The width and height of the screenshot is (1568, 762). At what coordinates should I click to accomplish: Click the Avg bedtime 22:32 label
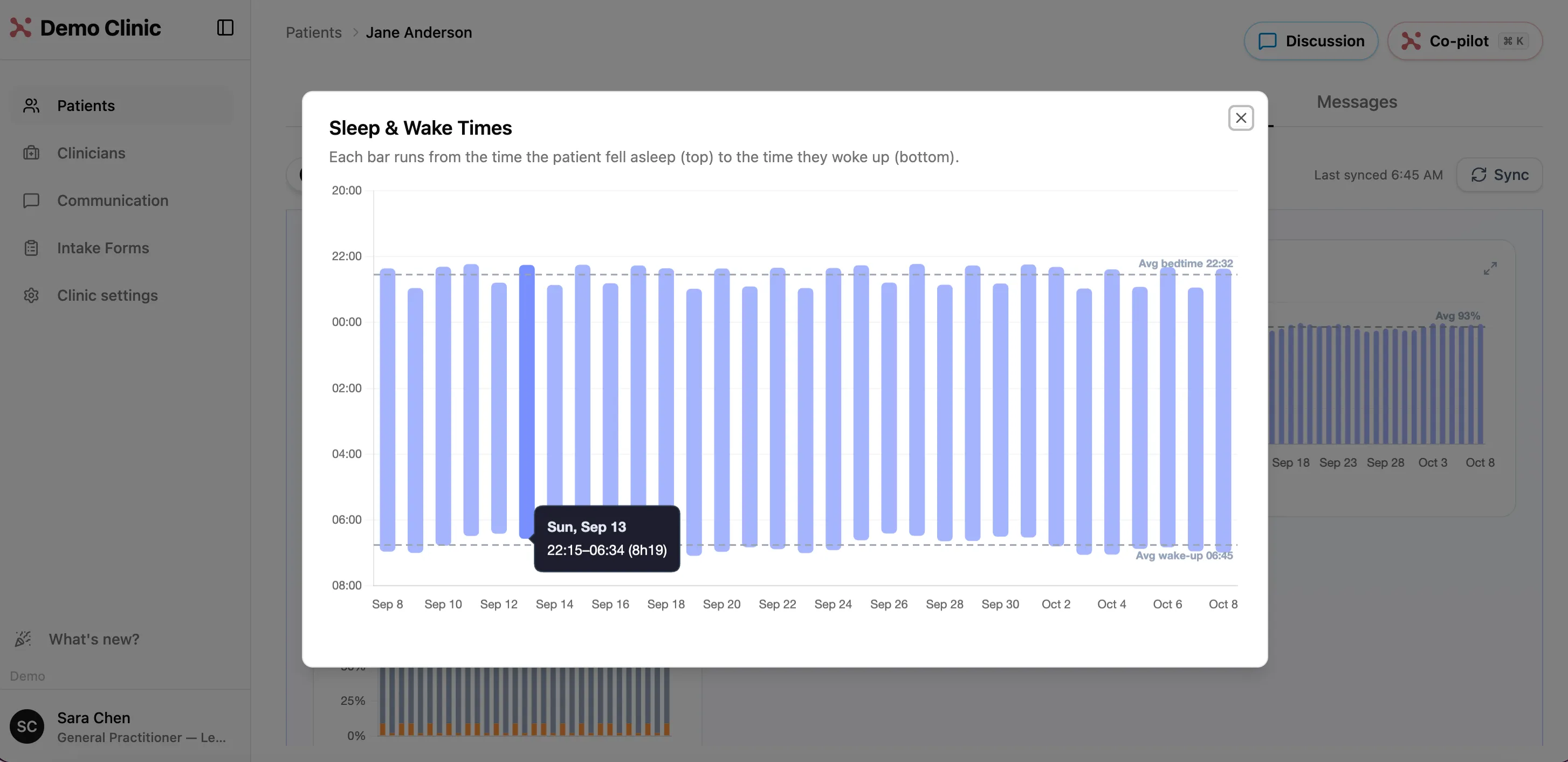[x=1185, y=264]
